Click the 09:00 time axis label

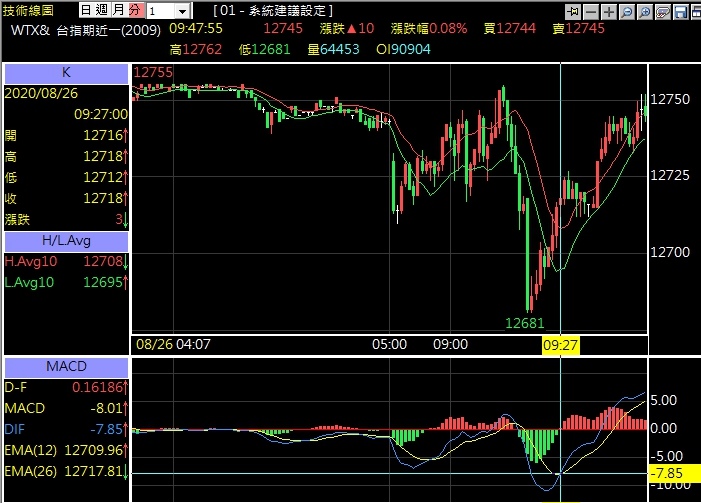[450, 345]
